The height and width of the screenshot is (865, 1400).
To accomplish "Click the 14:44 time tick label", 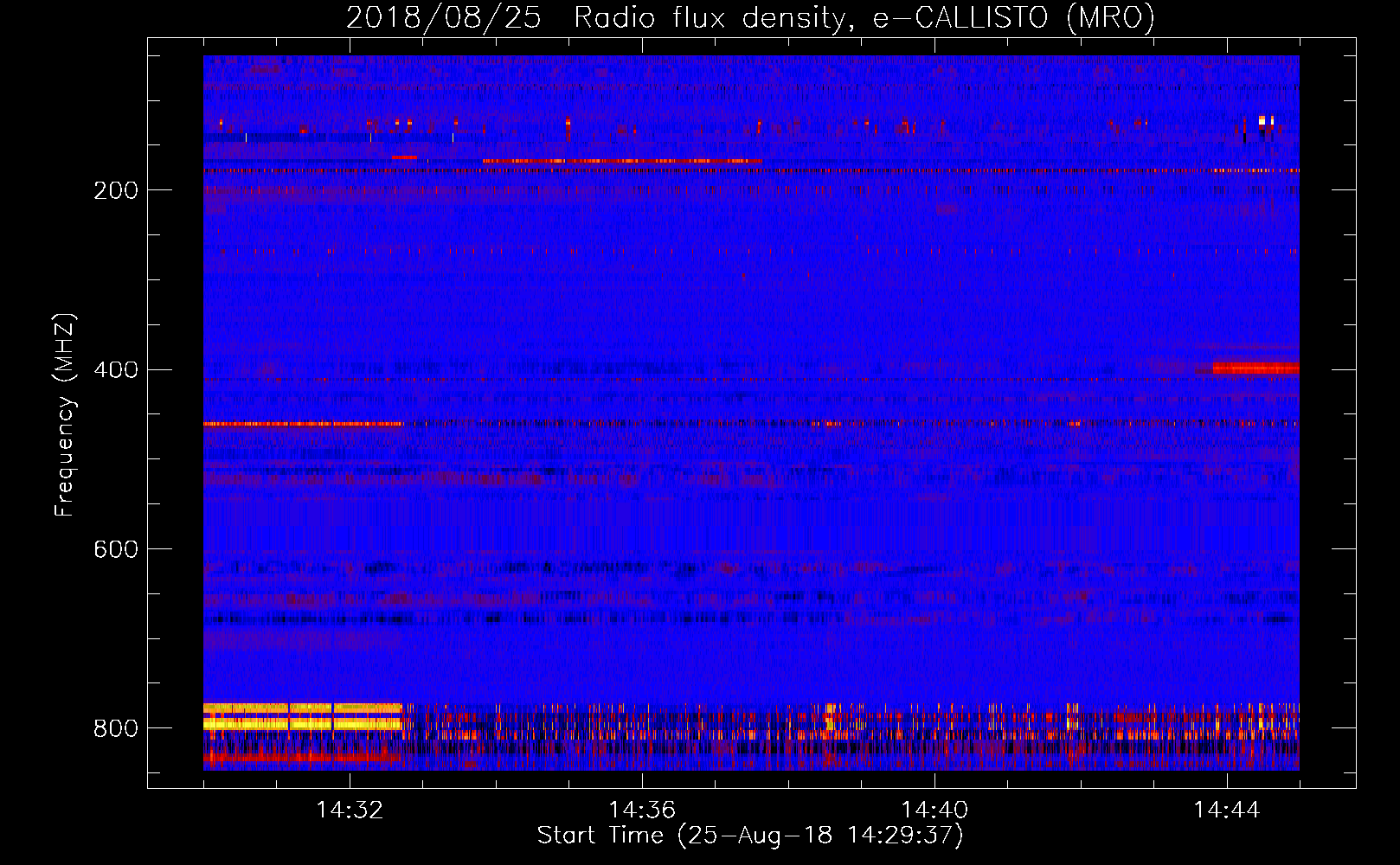I will [1227, 811].
